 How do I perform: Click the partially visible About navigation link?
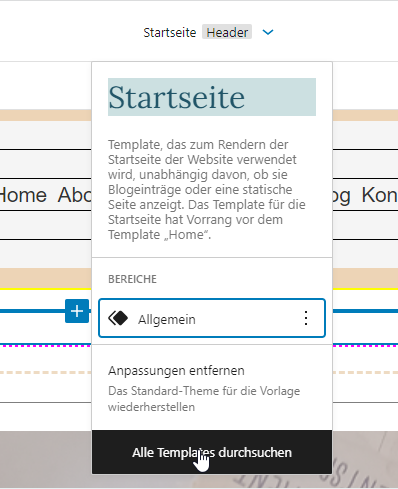click(74, 195)
